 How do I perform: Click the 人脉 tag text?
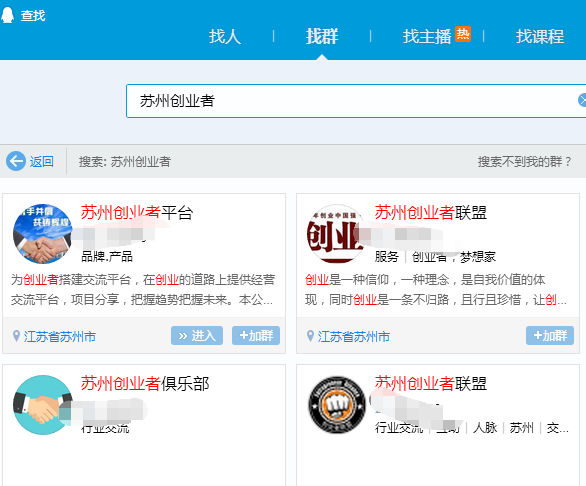tap(485, 427)
